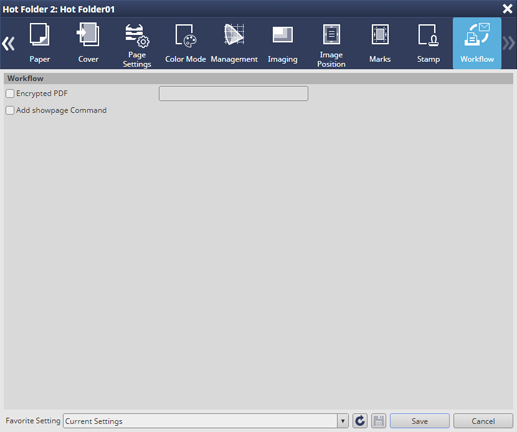The width and height of the screenshot is (517, 432).
Task: Open the Image Position tab
Action: 331,43
